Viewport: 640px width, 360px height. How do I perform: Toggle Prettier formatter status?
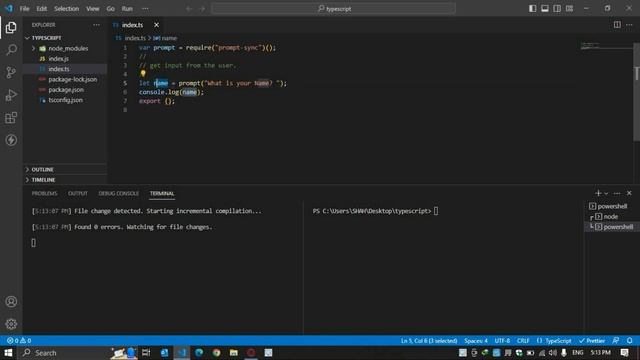tap(592, 340)
